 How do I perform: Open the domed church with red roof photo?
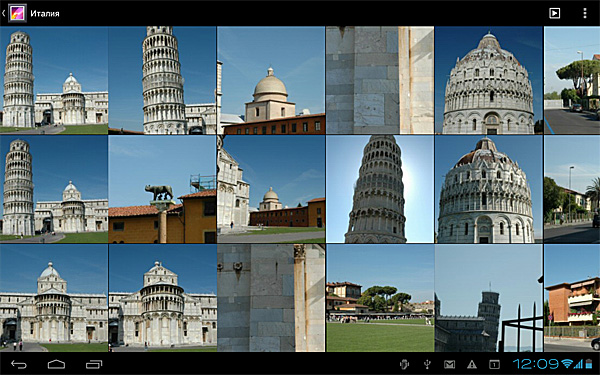[x=271, y=80]
